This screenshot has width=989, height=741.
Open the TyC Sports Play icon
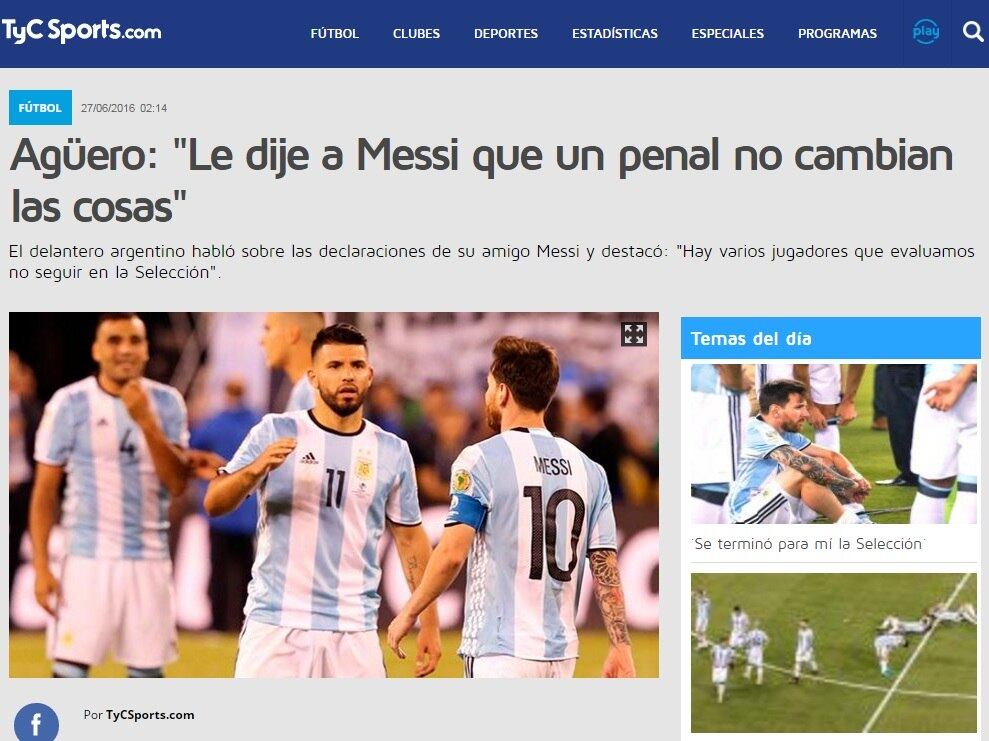[925, 32]
